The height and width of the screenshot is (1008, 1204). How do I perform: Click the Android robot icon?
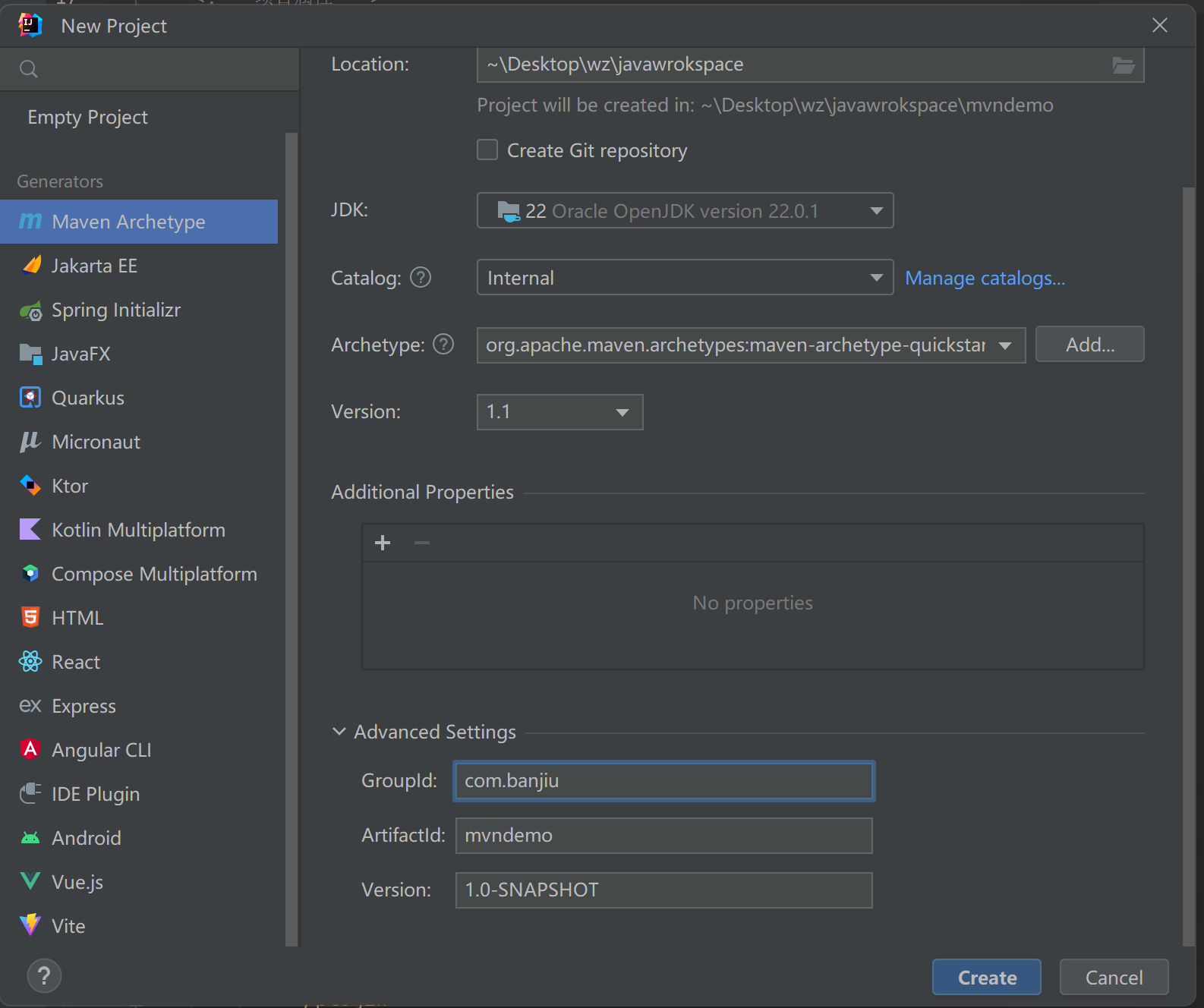(x=30, y=838)
